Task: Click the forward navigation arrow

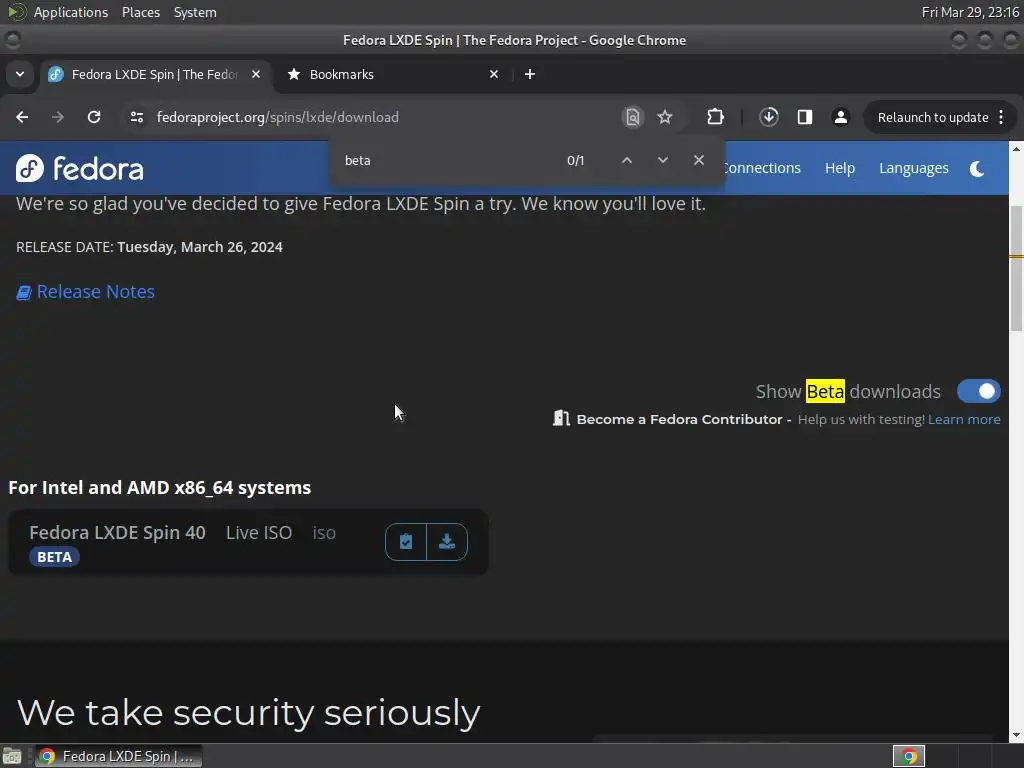Action: [58, 117]
